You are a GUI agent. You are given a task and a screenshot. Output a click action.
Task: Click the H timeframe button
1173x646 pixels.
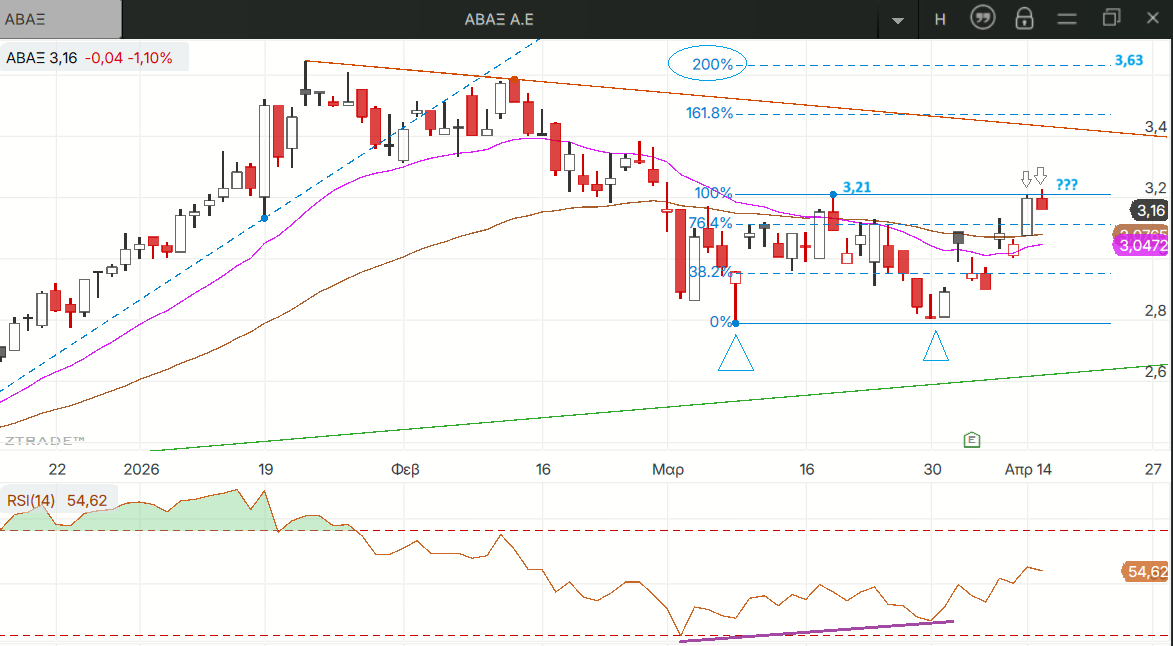point(939,19)
